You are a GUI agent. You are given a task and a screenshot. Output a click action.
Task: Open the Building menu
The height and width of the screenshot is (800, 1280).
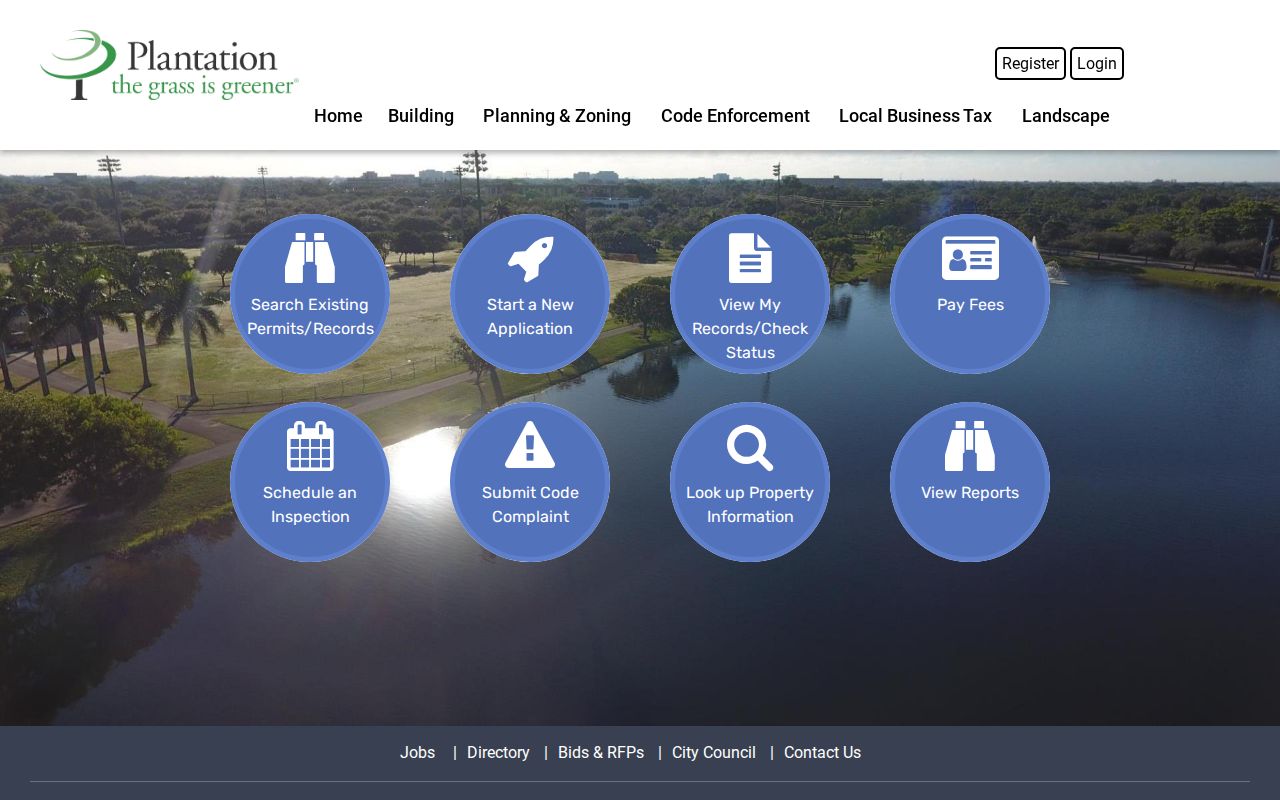pos(421,116)
